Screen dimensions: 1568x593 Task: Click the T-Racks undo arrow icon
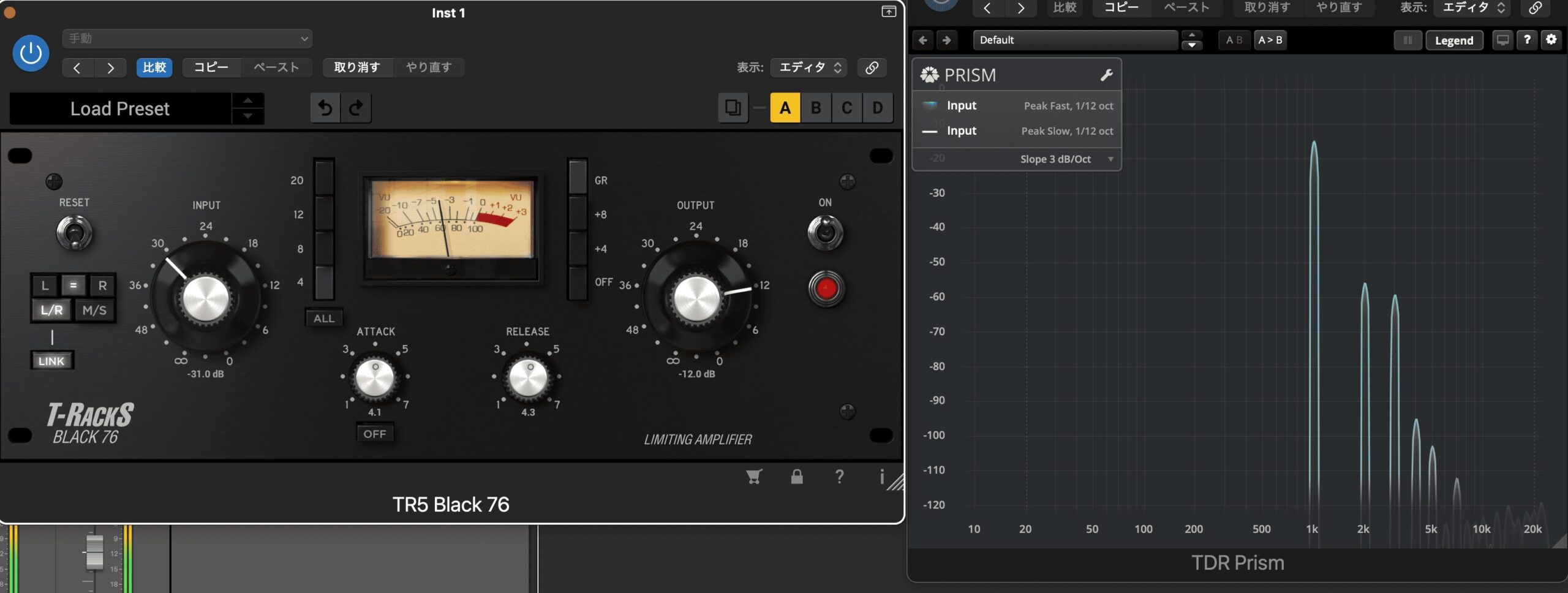click(325, 108)
